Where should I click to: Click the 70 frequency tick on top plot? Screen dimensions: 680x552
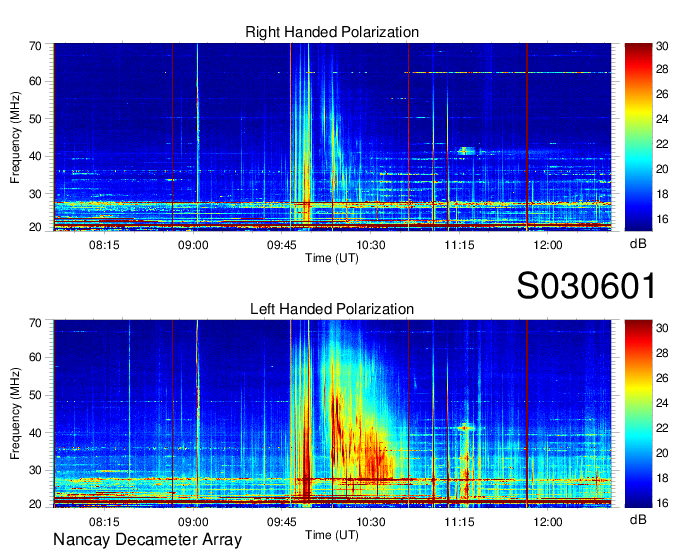tap(35, 46)
